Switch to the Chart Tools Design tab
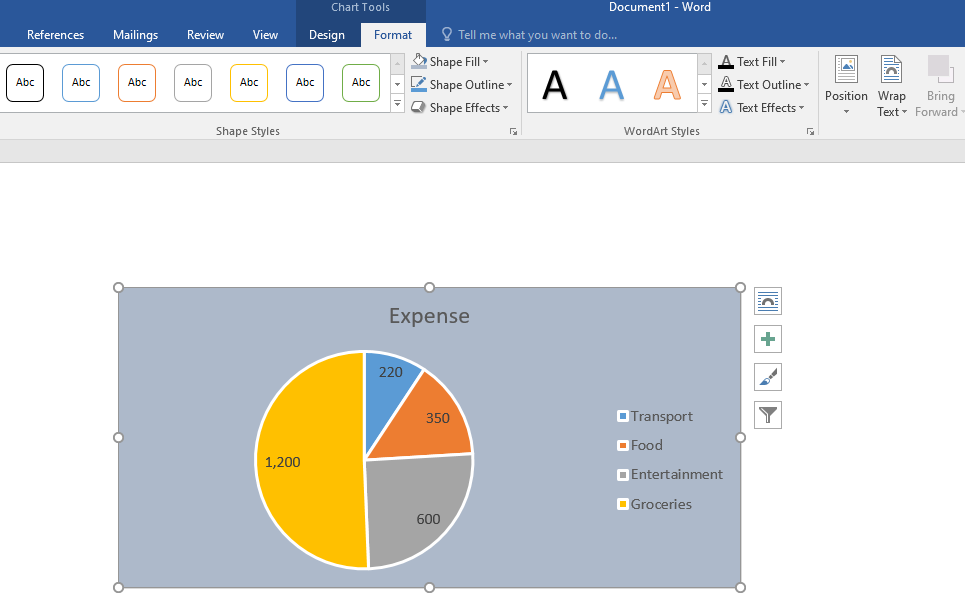965x597 pixels. pyautogui.click(x=327, y=35)
